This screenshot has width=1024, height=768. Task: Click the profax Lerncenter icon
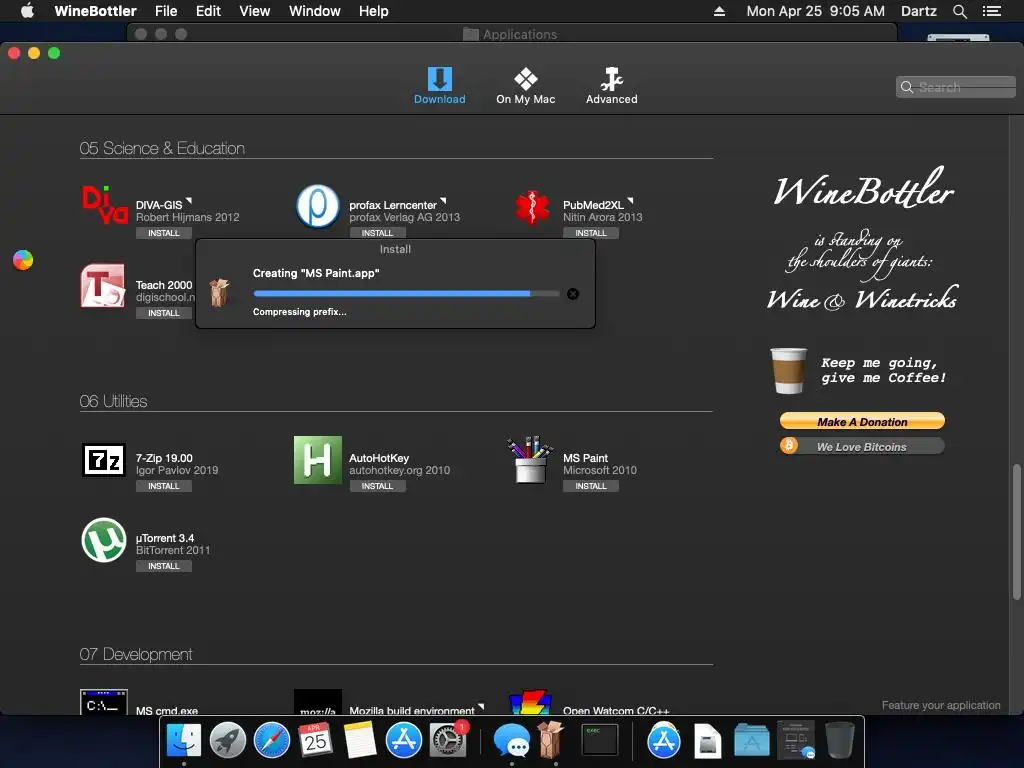pos(317,206)
